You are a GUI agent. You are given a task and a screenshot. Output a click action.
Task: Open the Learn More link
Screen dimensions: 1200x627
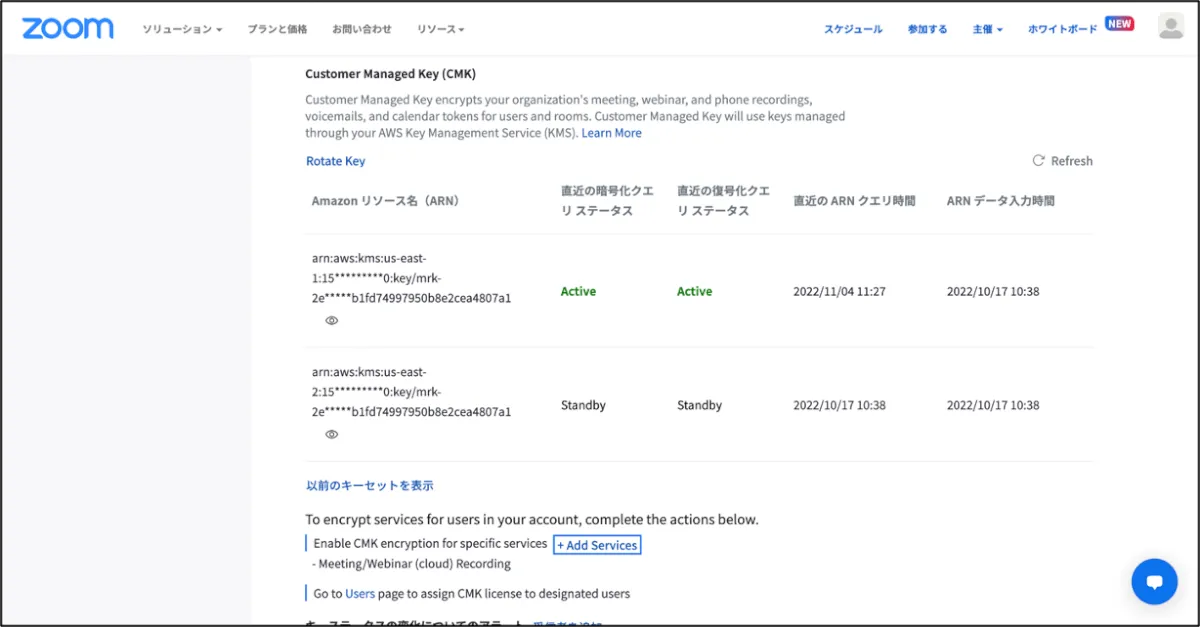[x=612, y=133]
